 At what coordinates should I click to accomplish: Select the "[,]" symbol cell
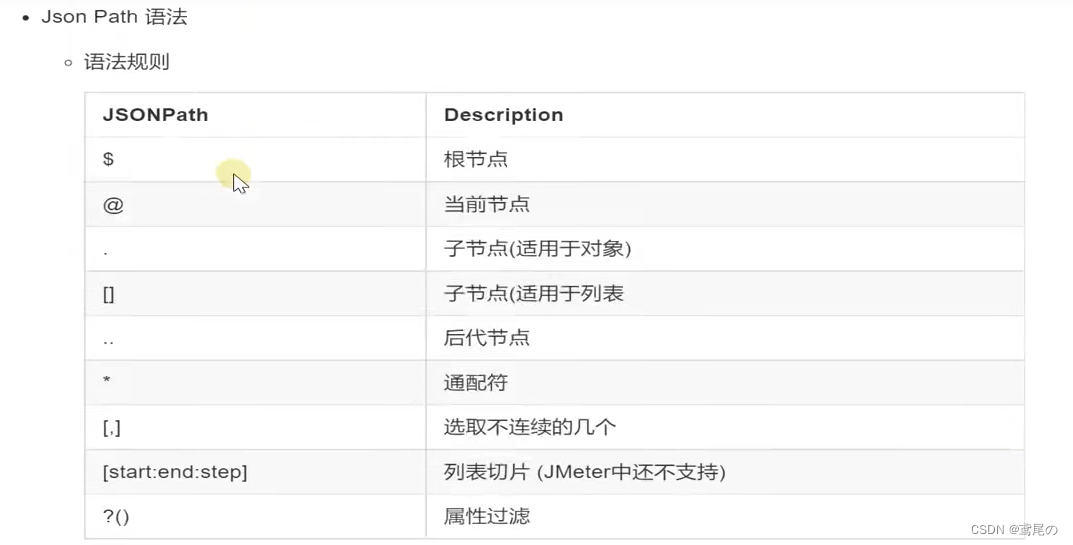pos(111,427)
